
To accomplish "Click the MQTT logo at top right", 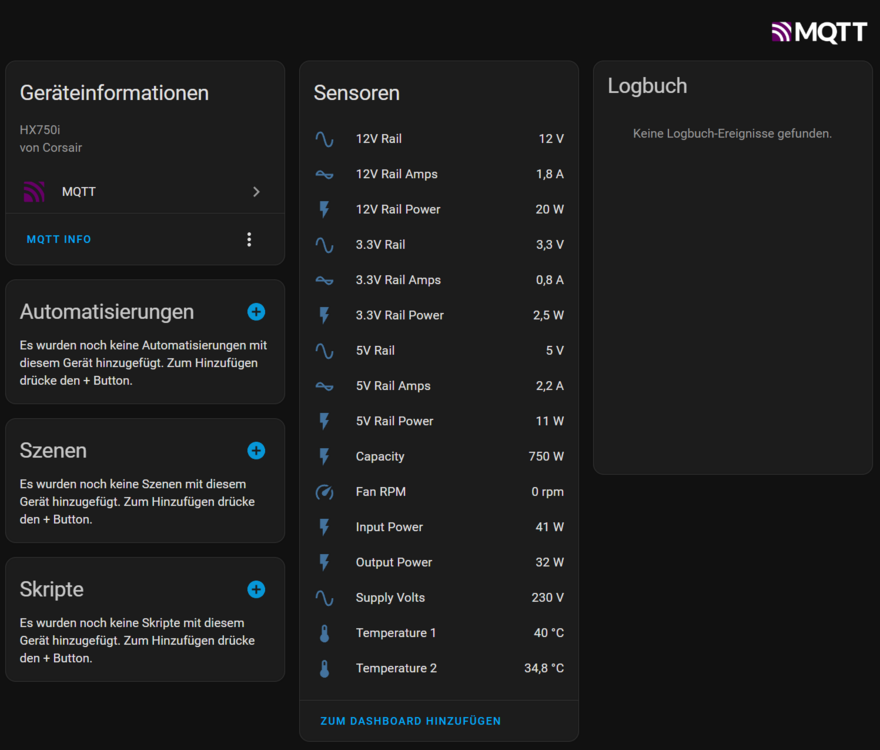I will click(819, 32).
